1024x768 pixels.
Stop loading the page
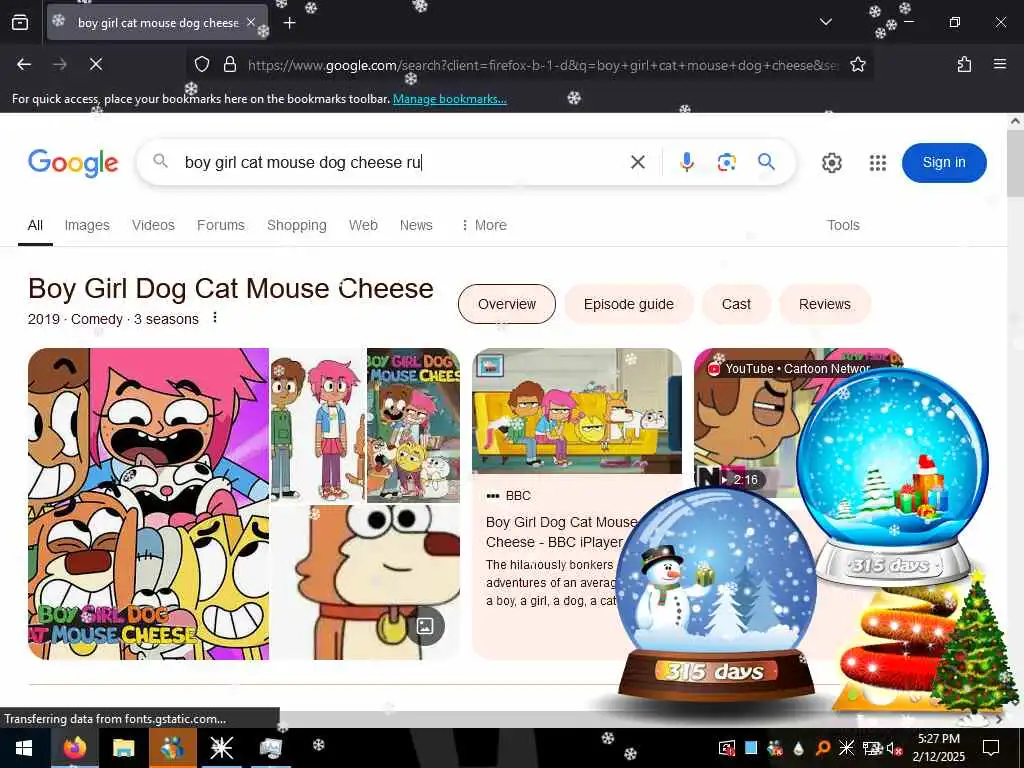click(95, 64)
